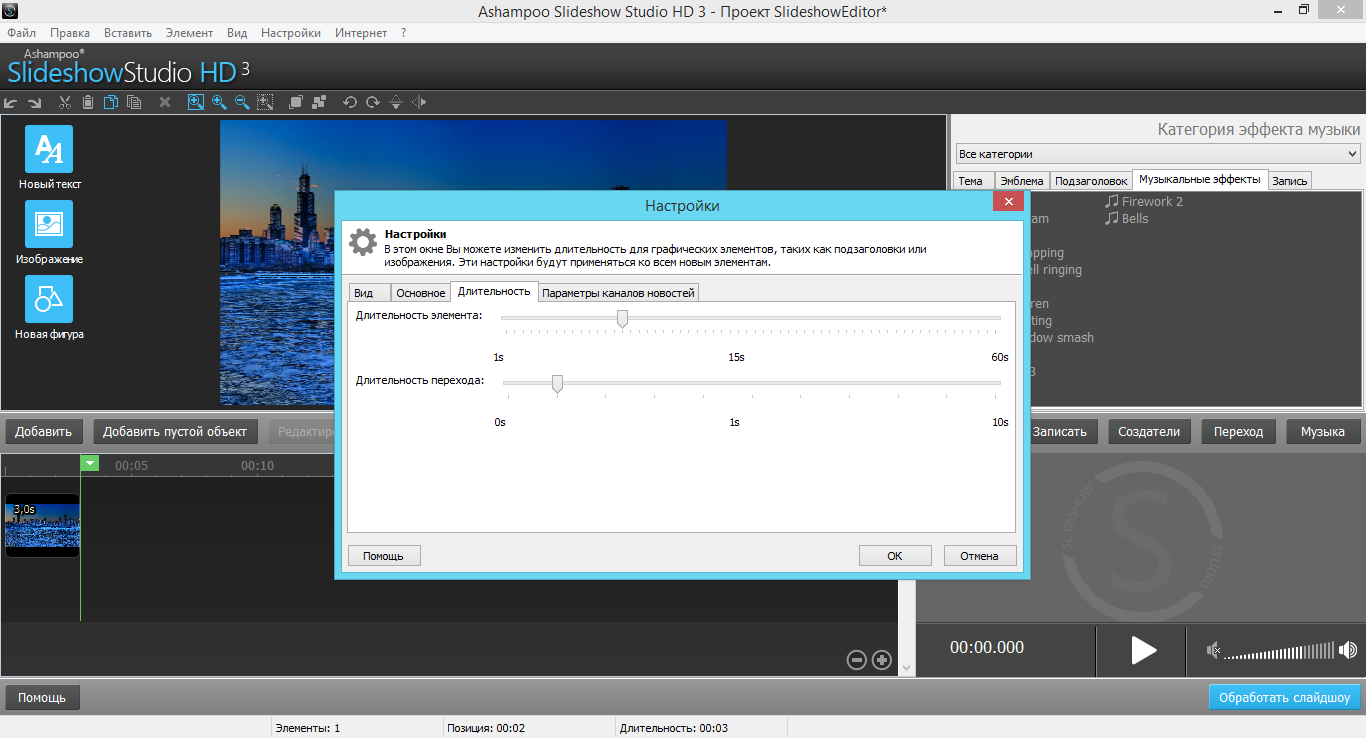
Task: Click the OK button in settings dialog
Action: pos(895,556)
